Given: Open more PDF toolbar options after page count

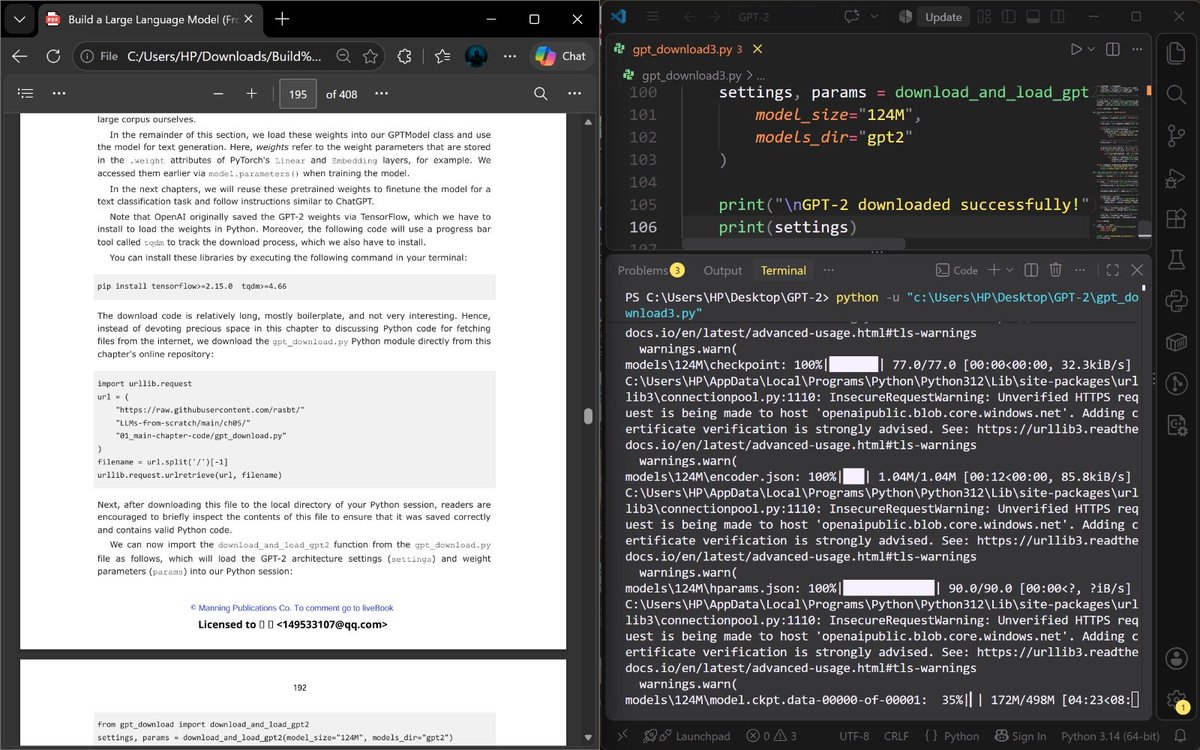Looking at the screenshot, I should 379,93.
